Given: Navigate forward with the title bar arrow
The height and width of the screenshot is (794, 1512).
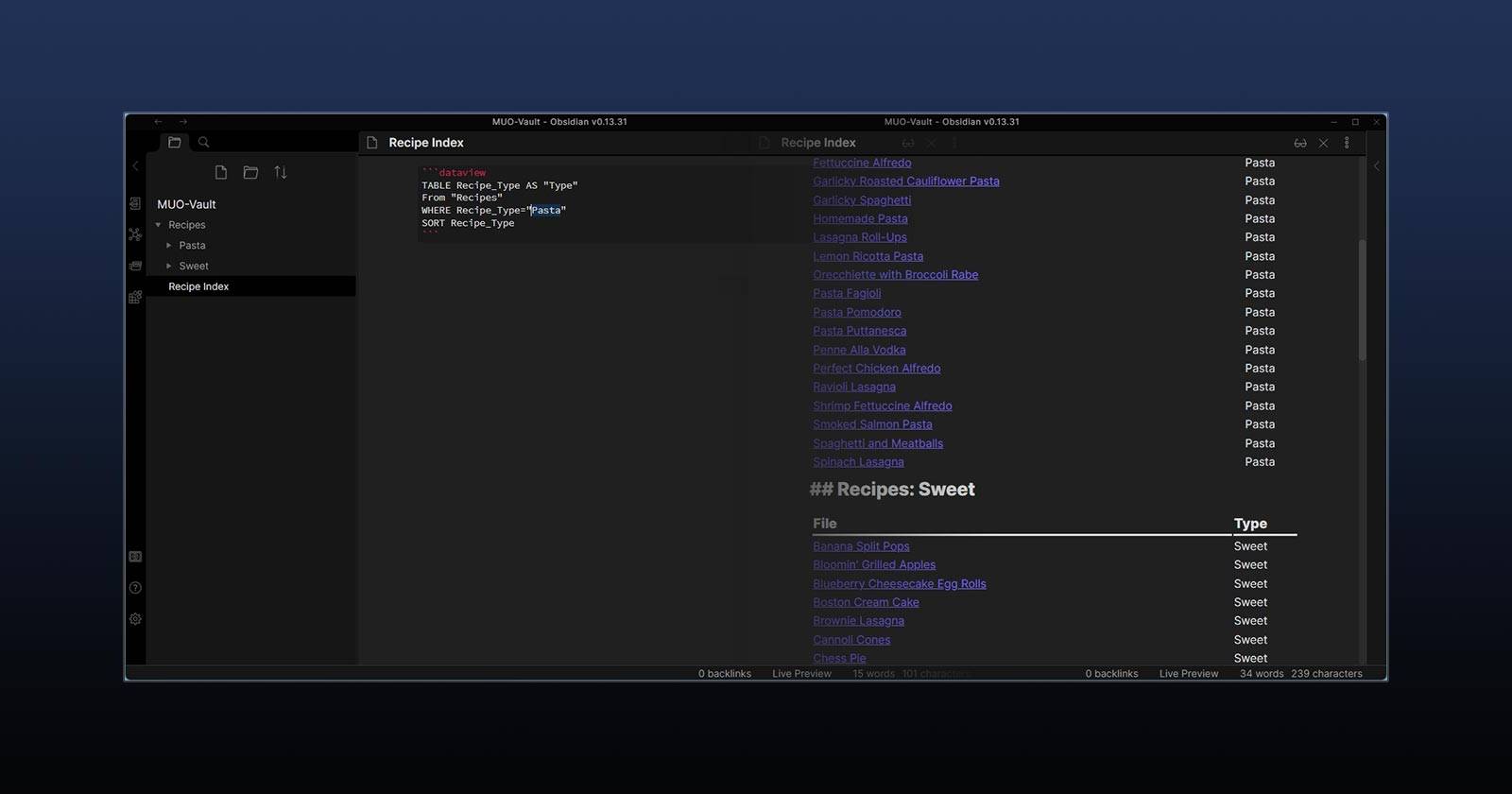Looking at the screenshot, I should pos(183,121).
